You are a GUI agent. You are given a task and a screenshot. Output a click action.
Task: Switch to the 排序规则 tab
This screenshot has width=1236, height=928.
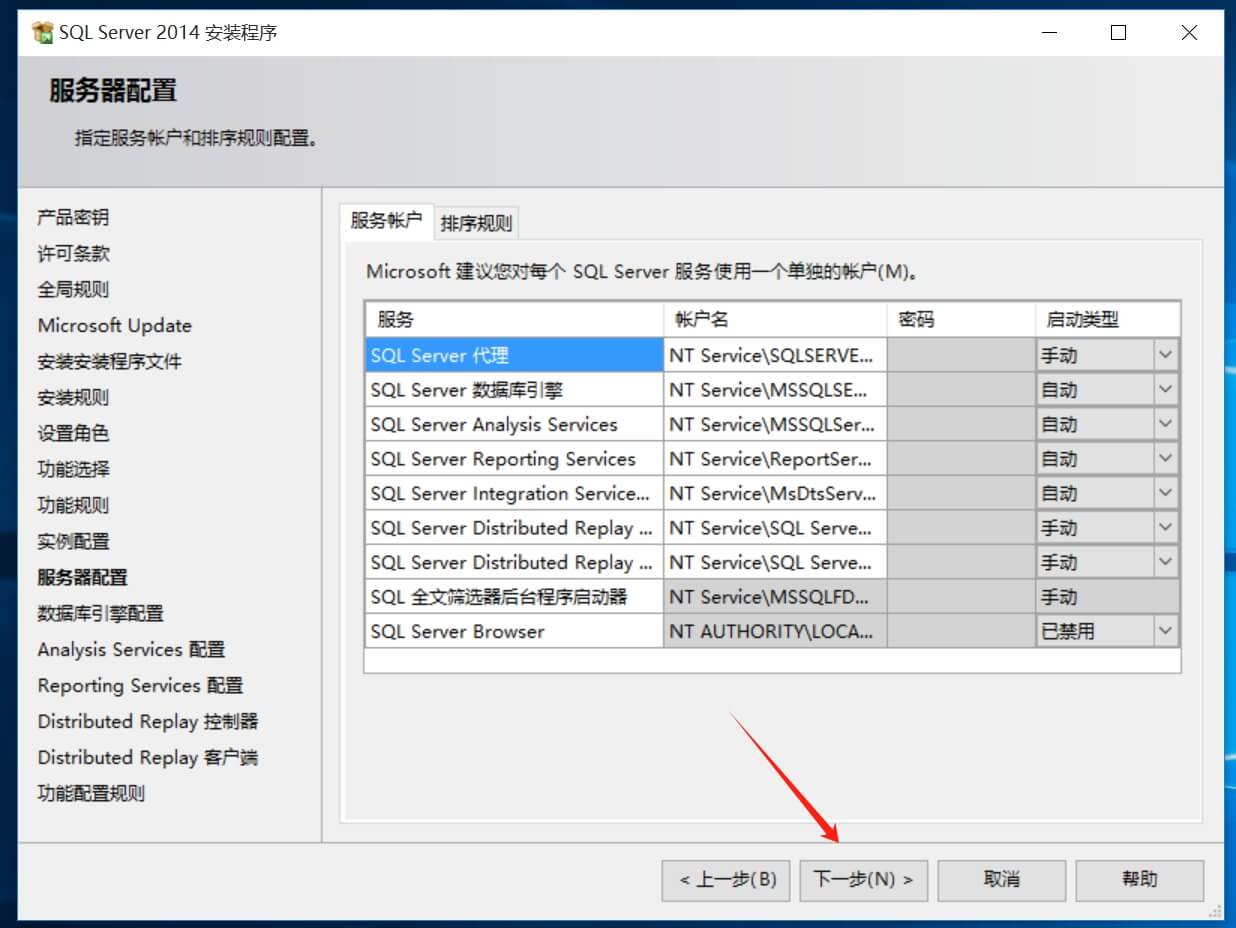476,223
